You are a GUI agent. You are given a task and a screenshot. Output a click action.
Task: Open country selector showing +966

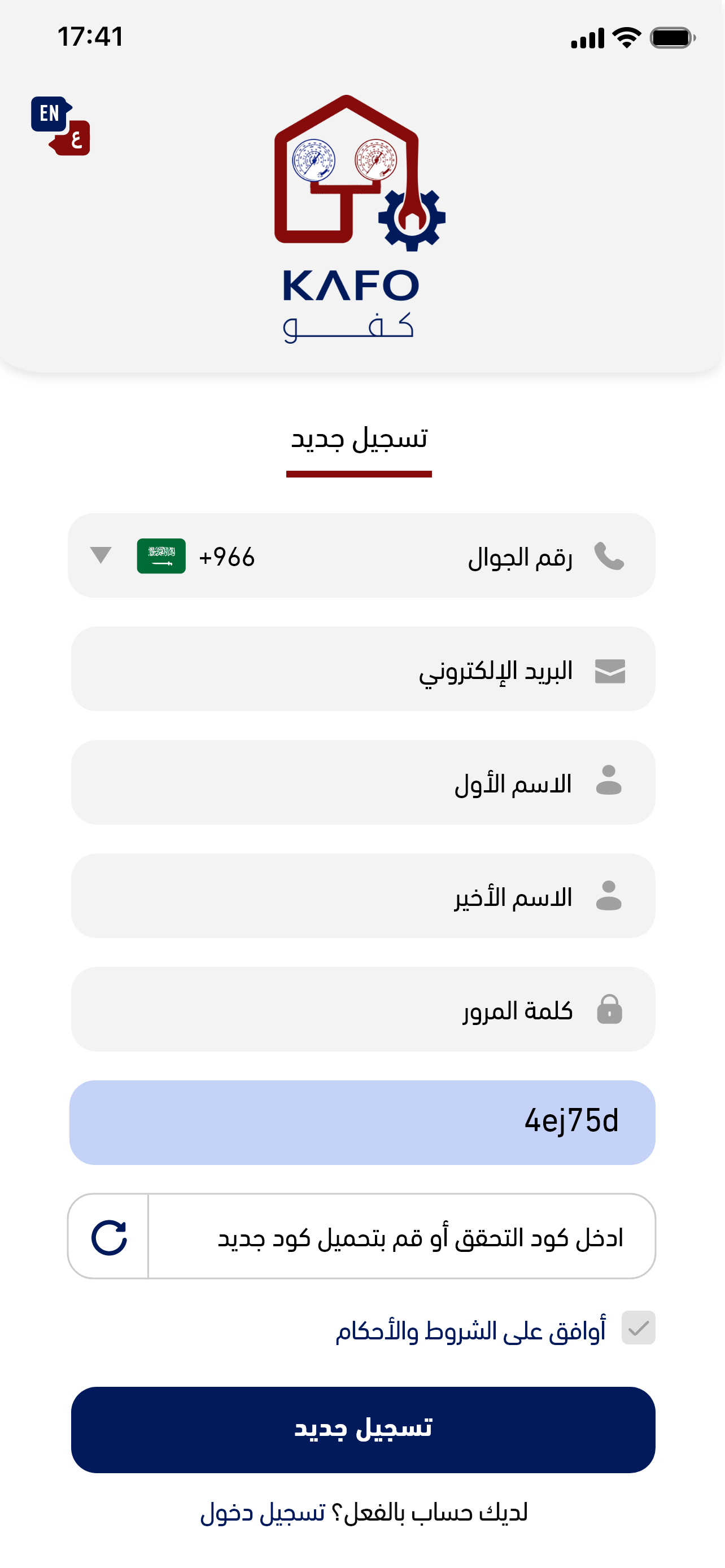tap(226, 557)
